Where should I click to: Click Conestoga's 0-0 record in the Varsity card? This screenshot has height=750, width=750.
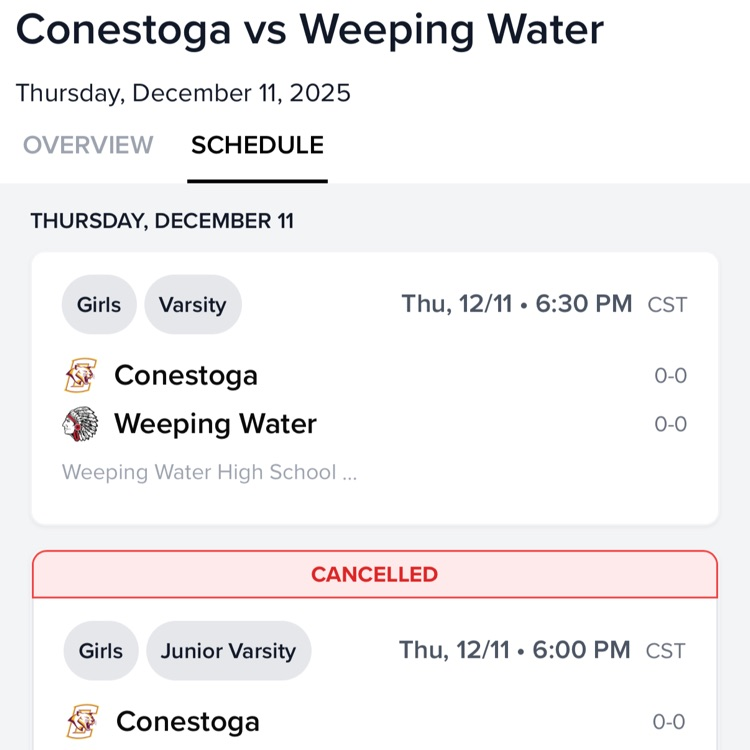click(x=670, y=376)
